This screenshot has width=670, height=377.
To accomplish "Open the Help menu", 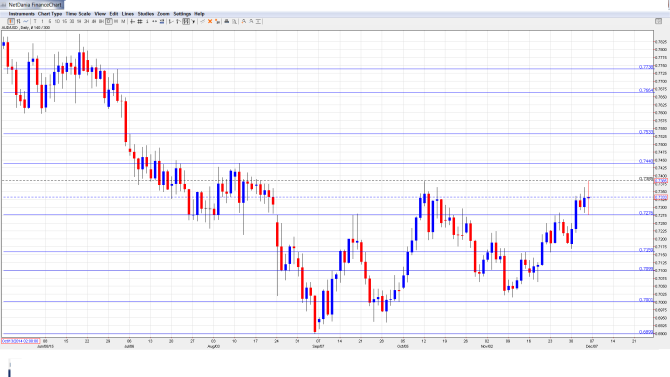I will pos(199,14).
